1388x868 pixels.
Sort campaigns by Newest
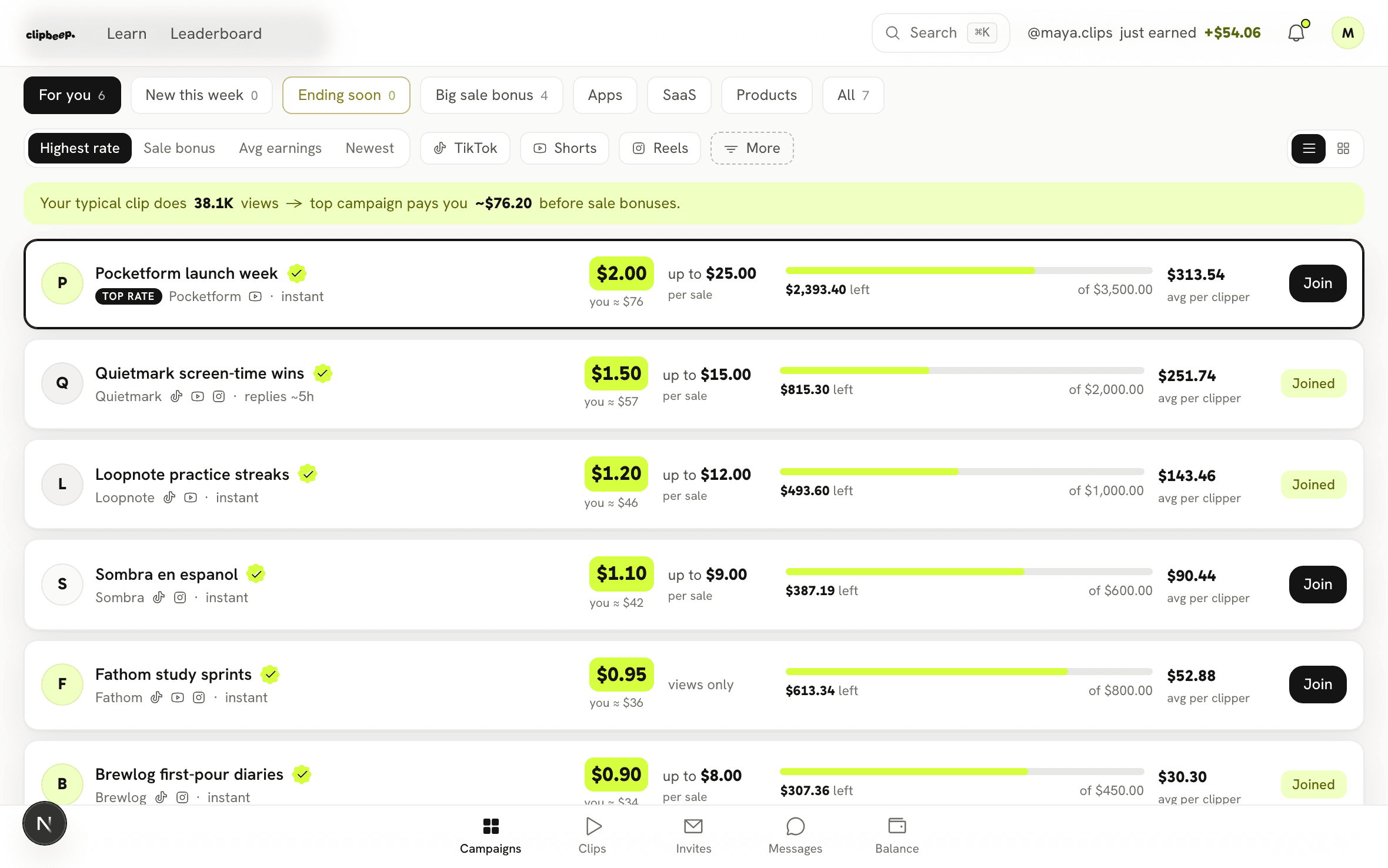[x=370, y=148]
